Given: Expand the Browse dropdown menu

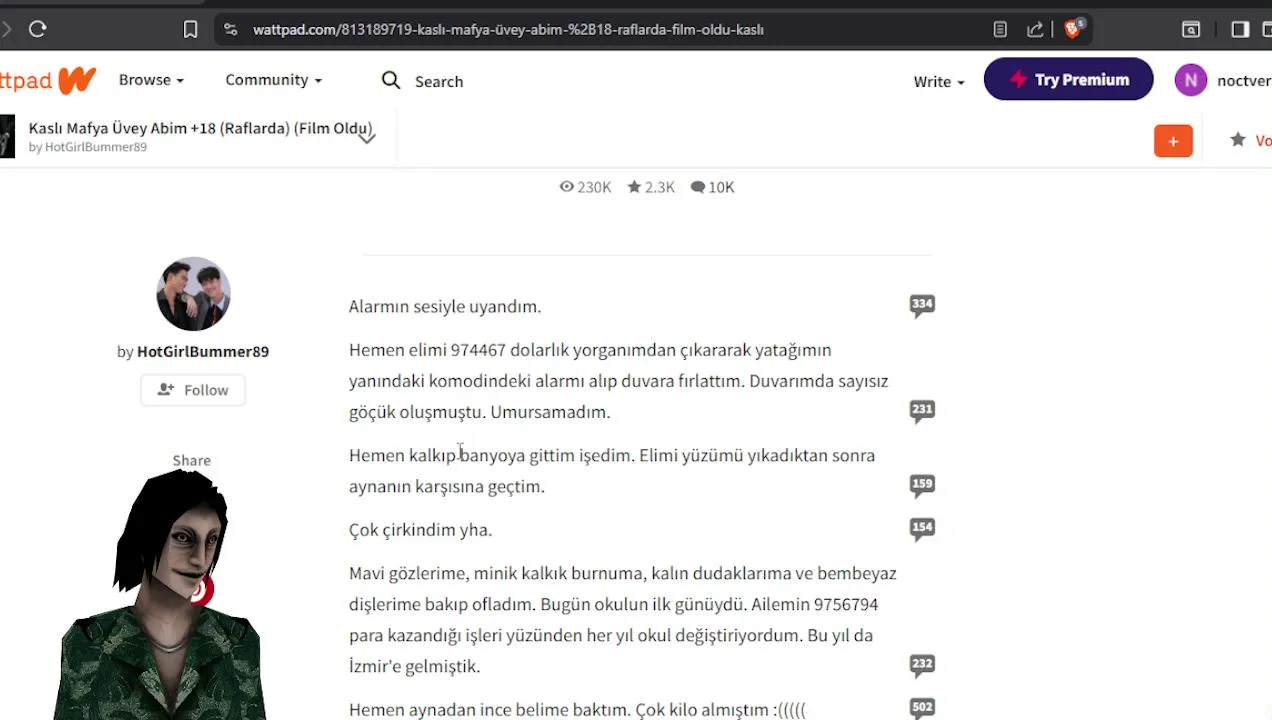Looking at the screenshot, I should [151, 80].
